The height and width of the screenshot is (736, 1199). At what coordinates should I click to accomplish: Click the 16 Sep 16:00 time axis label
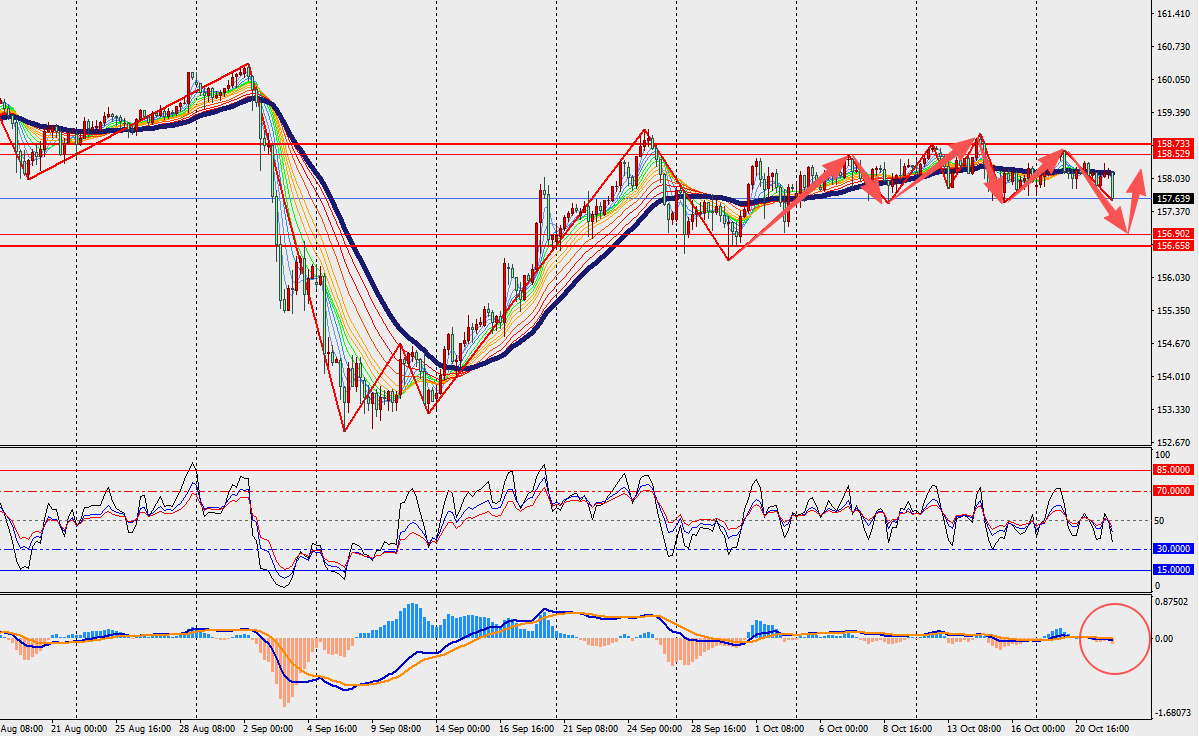click(527, 728)
